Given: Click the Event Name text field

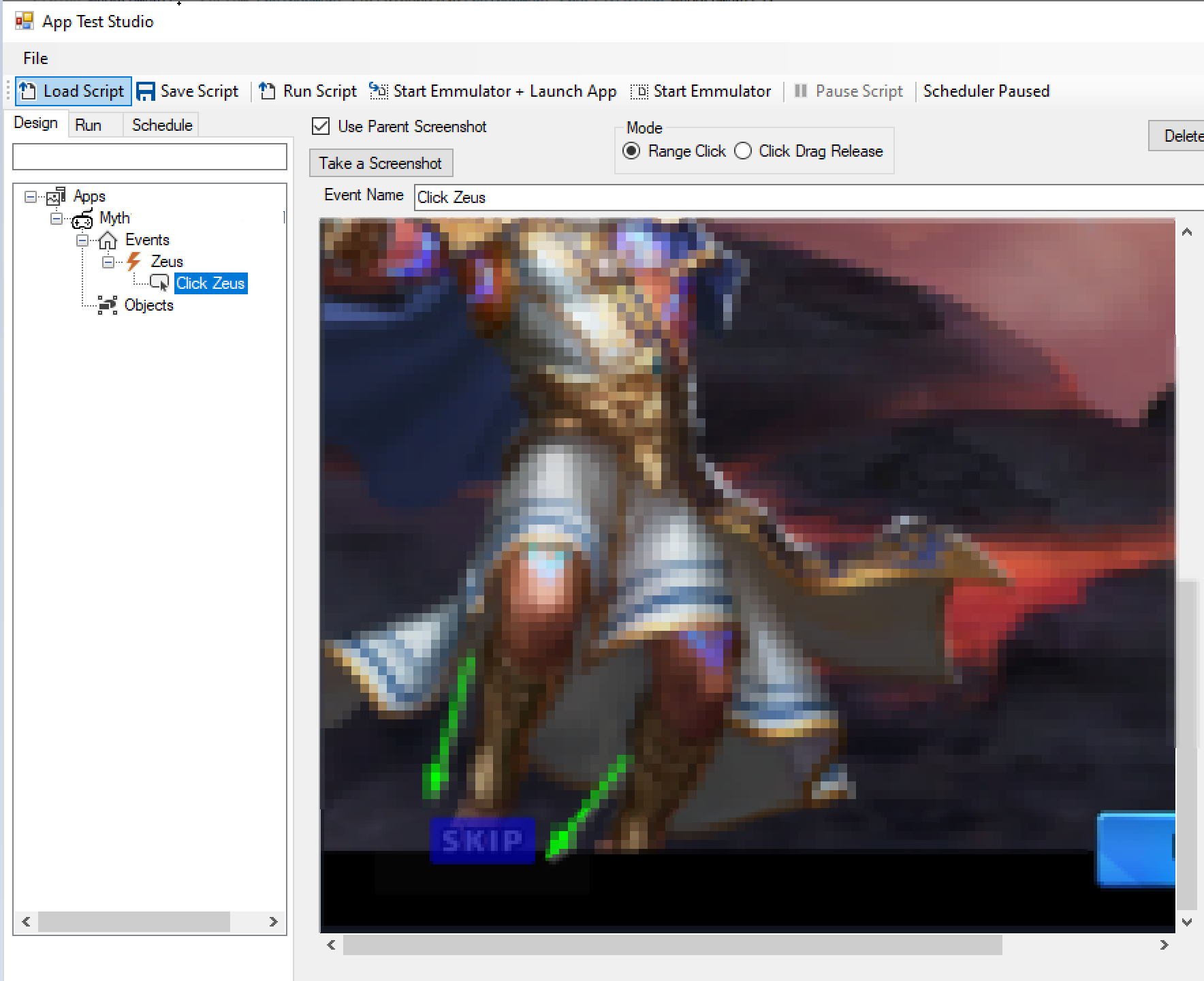Looking at the screenshot, I should [809, 198].
